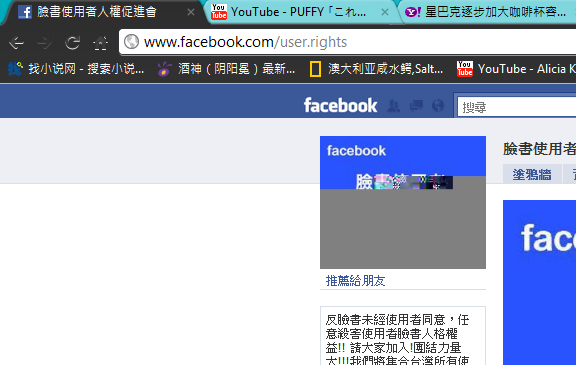The image size is (576, 365).
Task: Open Facebook friend requests icon
Action: click(x=394, y=106)
